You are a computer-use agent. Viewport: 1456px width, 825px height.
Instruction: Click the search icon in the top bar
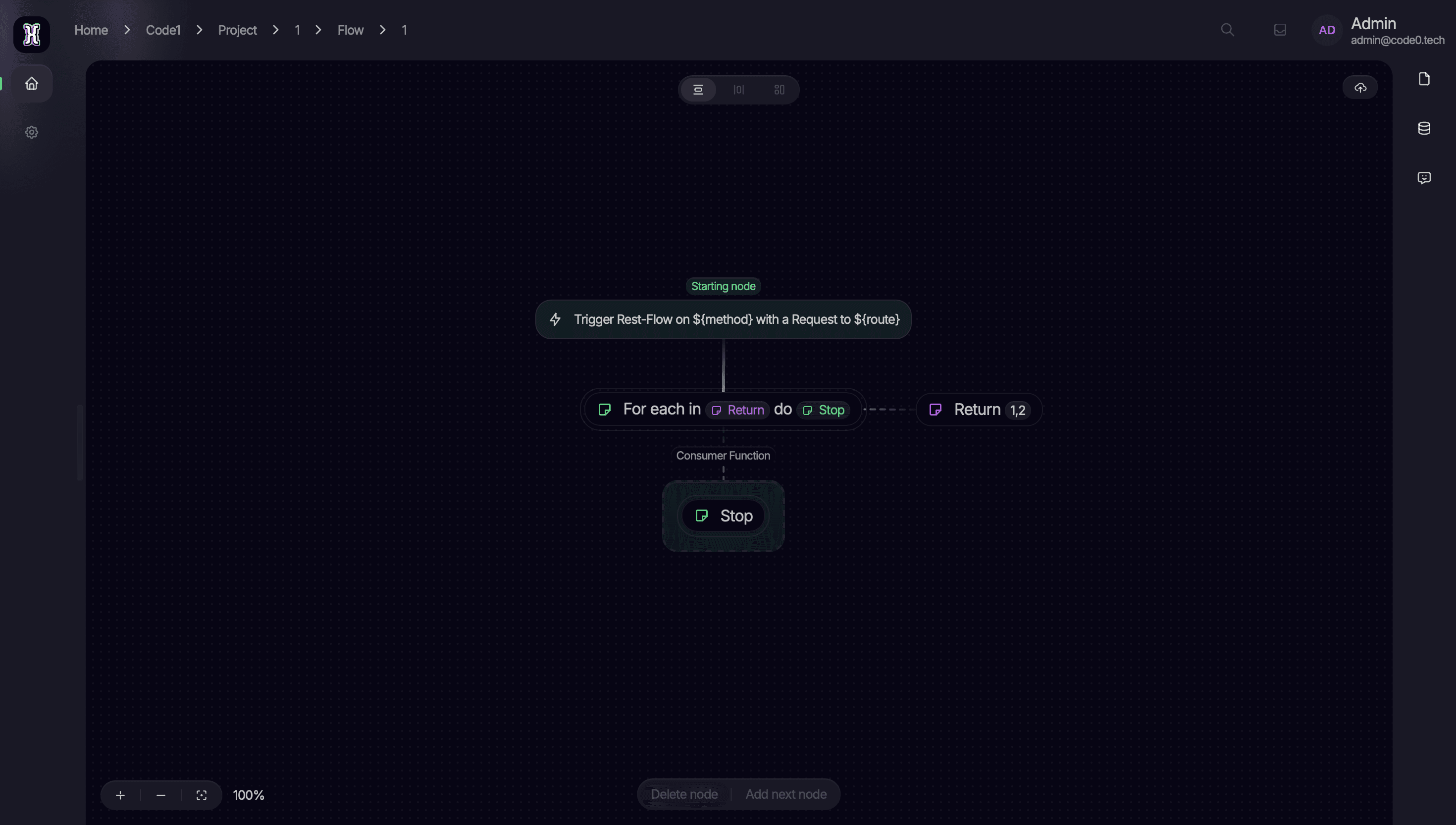pyautogui.click(x=1227, y=30)
